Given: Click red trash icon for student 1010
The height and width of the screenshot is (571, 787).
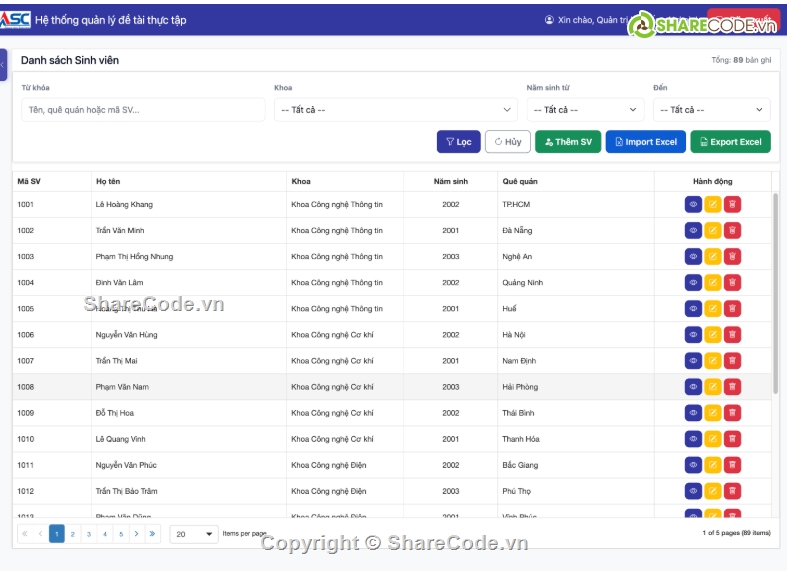Looking at the screenshot, I should click(732, 439).
